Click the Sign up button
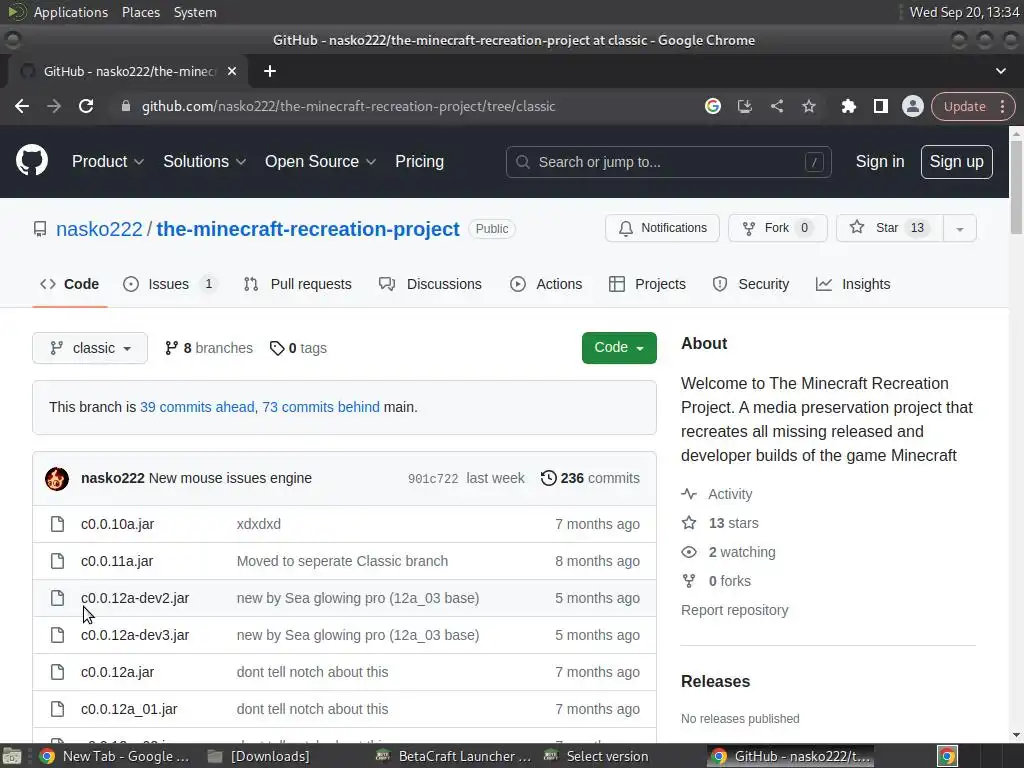 coord(956,161)
